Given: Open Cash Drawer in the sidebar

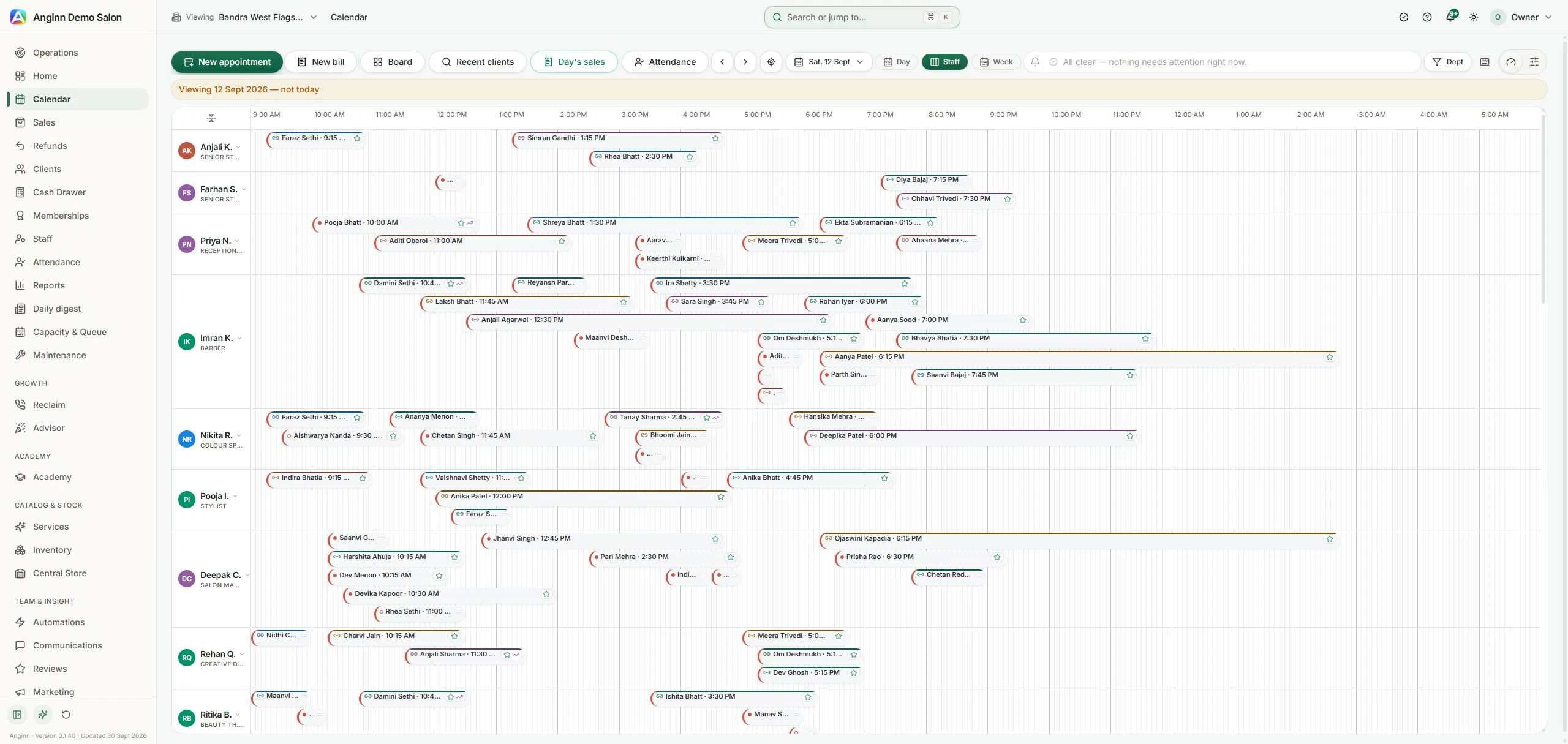Looking at the screenshot, I should (x=78, y=192).
